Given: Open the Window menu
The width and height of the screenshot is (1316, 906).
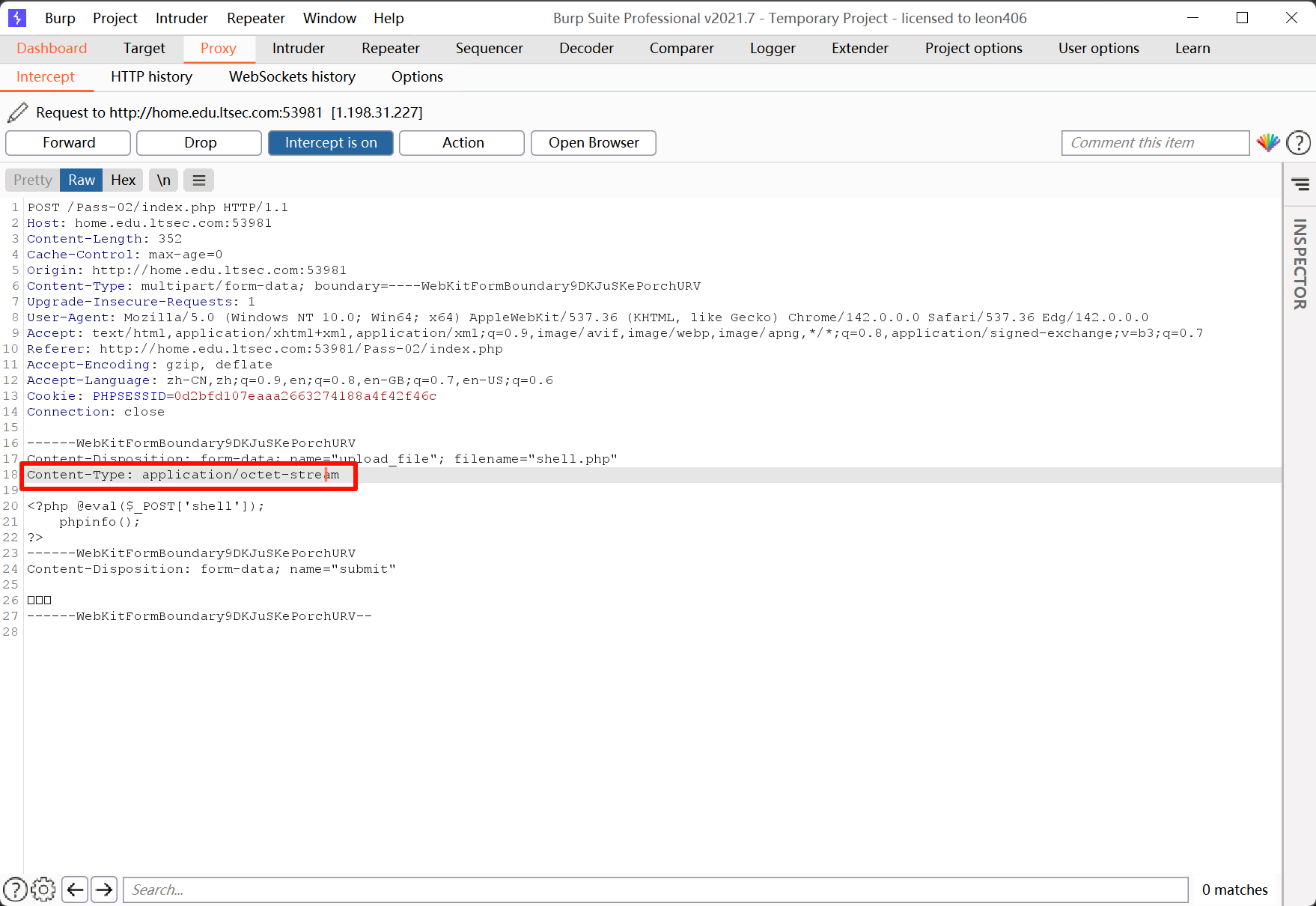Looking at the screenshot, I should (330, 18).
